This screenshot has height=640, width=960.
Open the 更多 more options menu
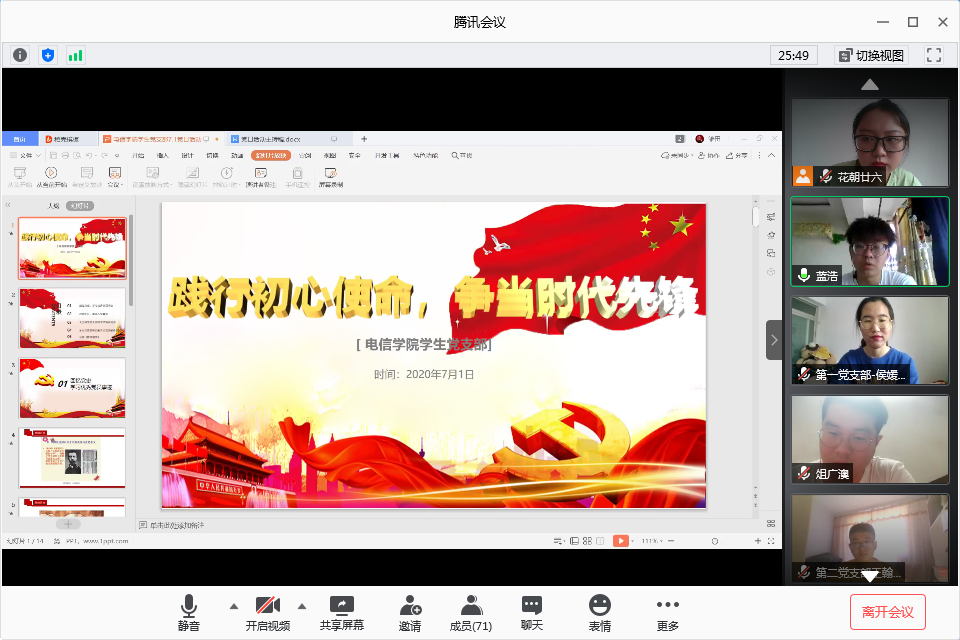click(x=668, y=612)
